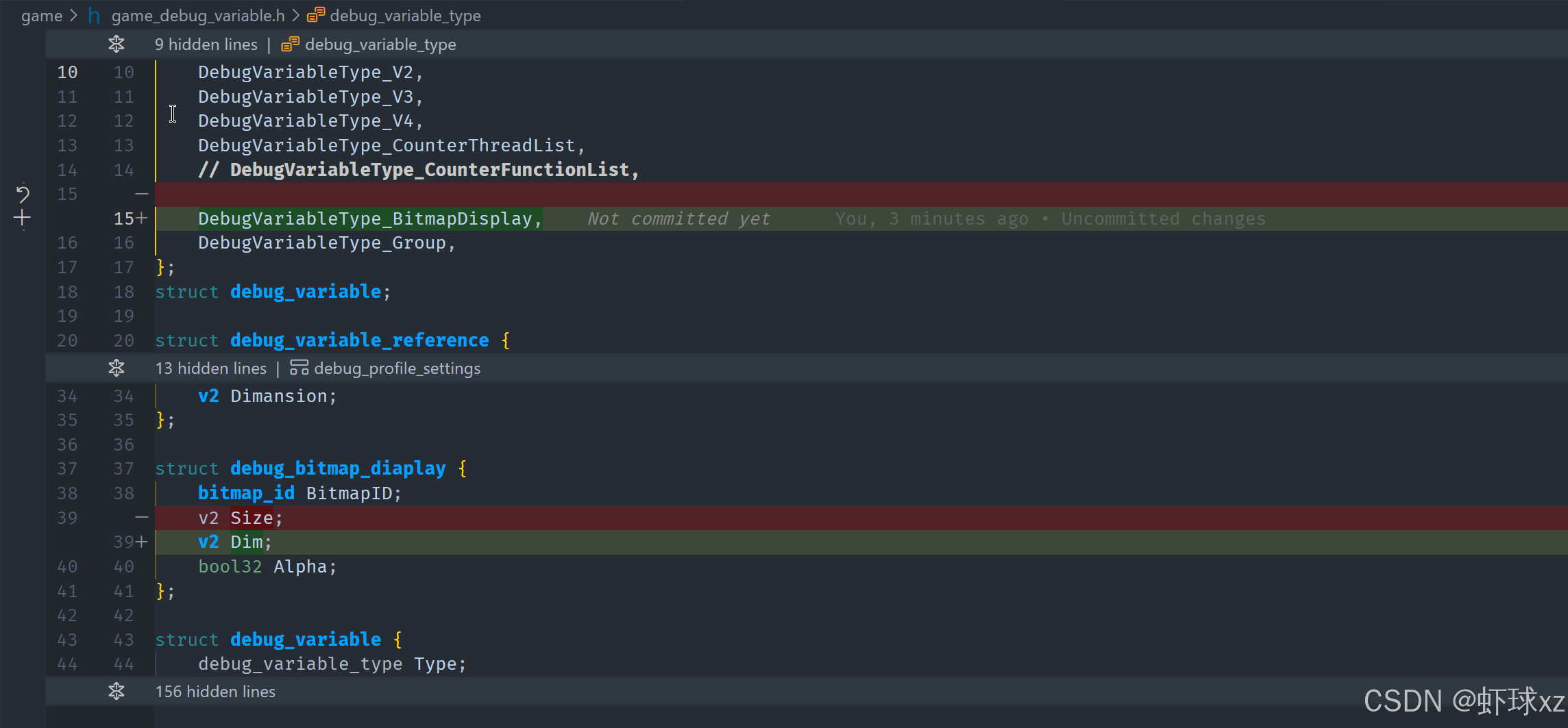1568x728 pixels.
Task: Expand the 13 hidden lines unfold icon
Action: click(x=117, y=368)
